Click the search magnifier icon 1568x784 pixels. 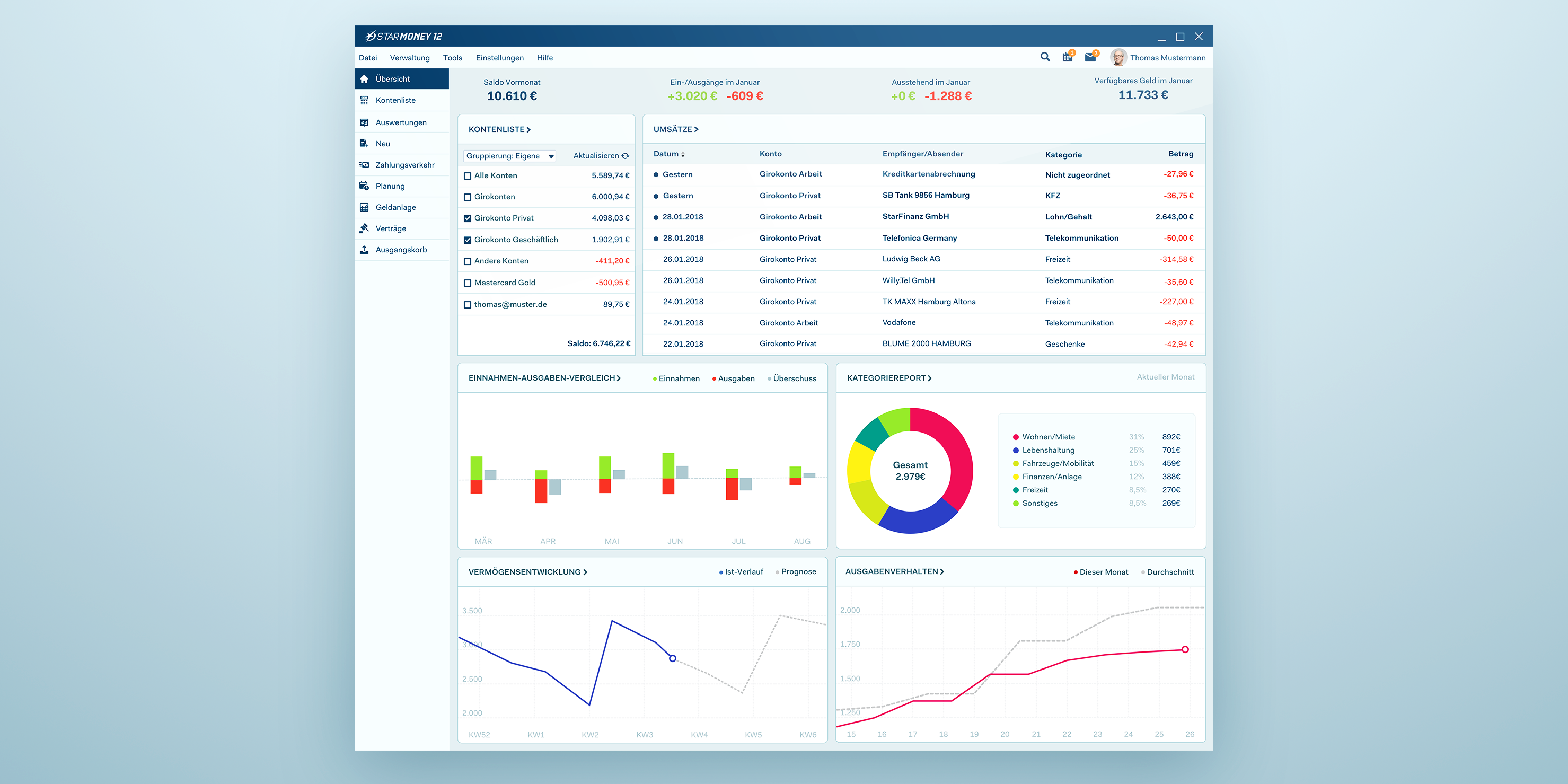pos(1044,57)
